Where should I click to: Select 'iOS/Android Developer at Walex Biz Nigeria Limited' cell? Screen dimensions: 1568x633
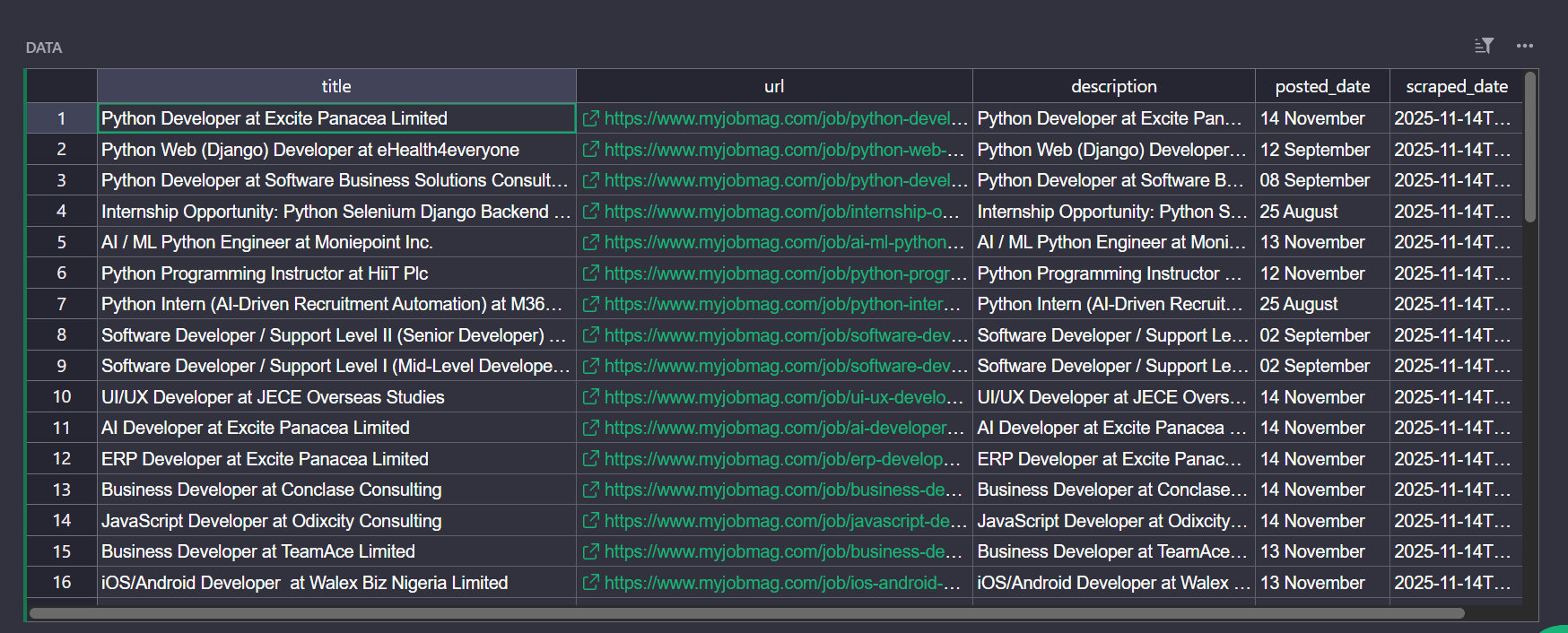[336, 583]
